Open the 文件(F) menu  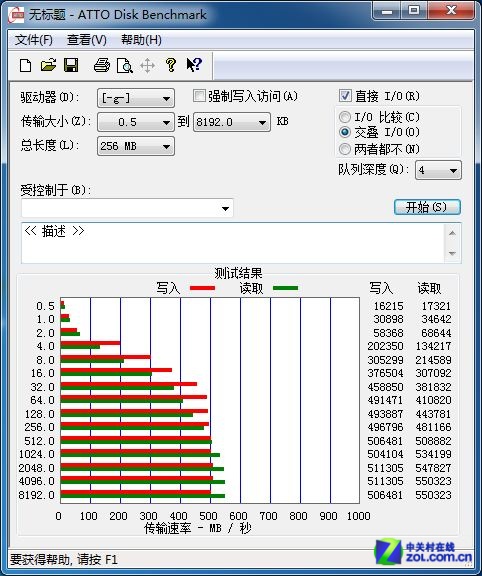pos(34,40)
